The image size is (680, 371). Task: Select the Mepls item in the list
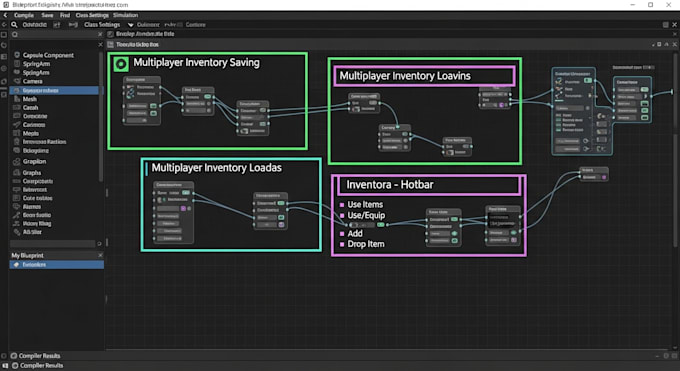click(31, 134)
